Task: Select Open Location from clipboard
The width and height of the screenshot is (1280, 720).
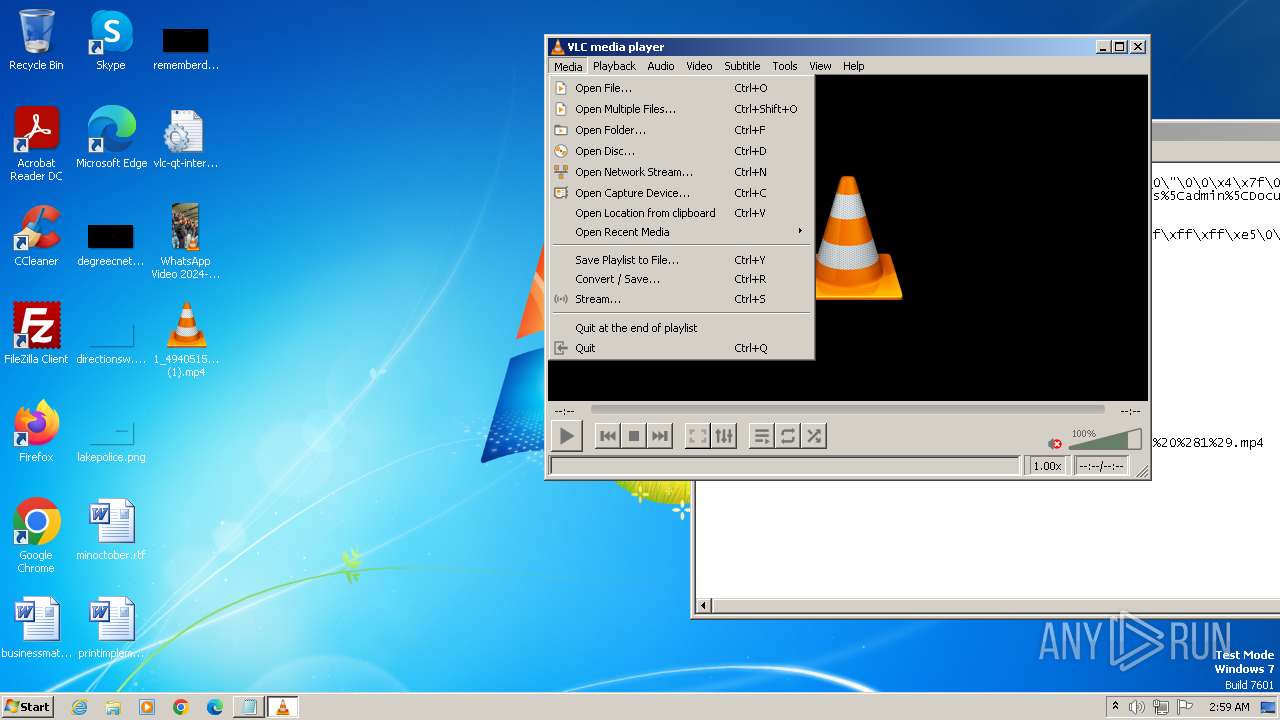Action: [x=682, y=213]
